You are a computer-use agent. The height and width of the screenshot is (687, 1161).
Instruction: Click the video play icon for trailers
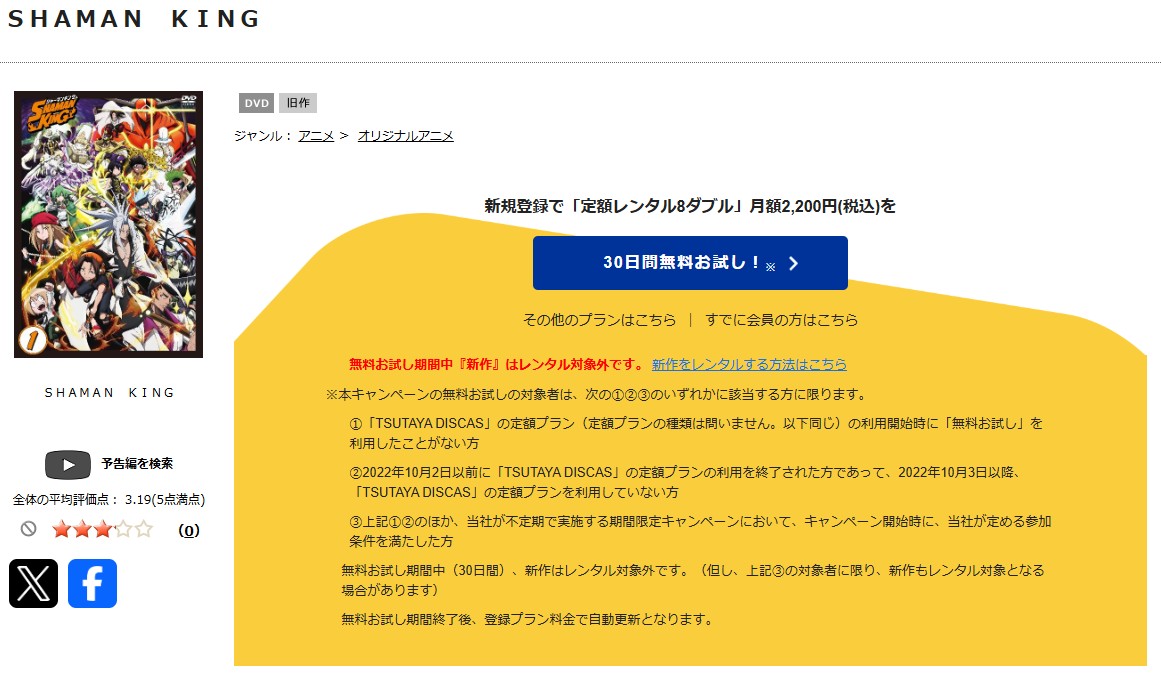point(68,465)
